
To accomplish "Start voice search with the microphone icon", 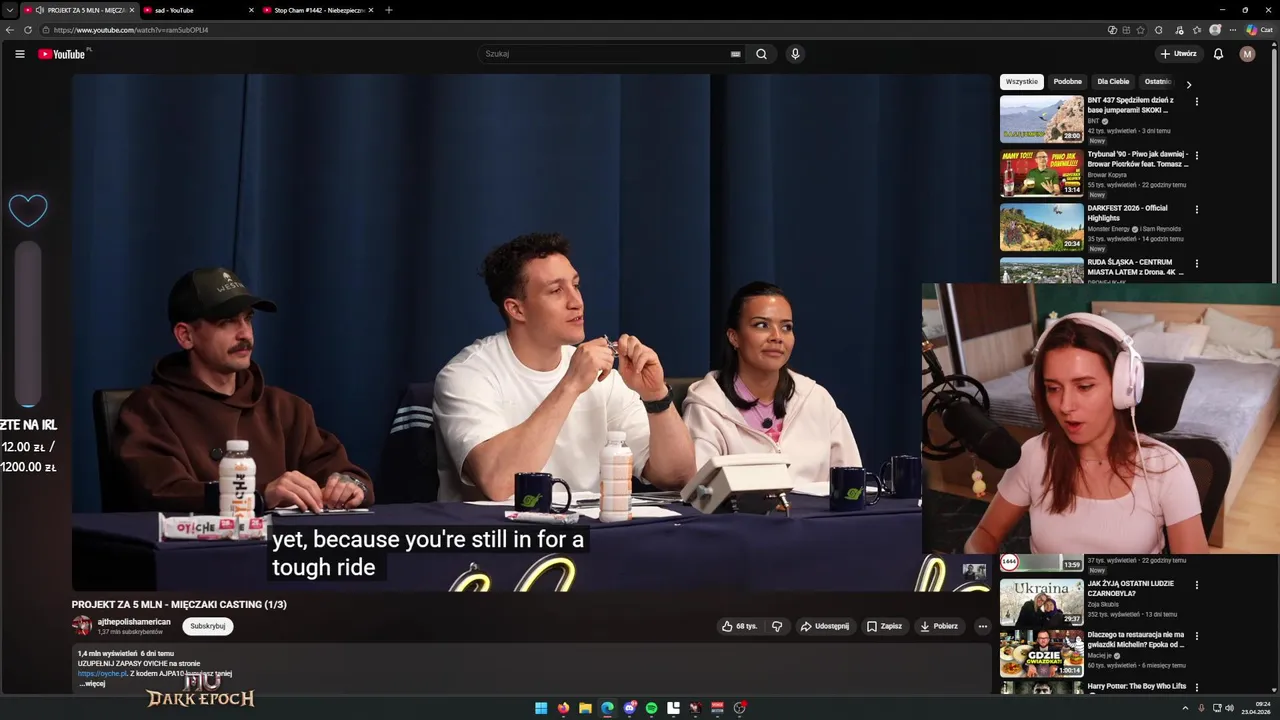I will [x=795, y=54].
